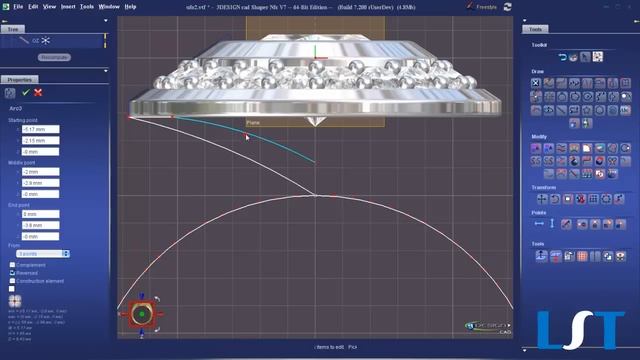
Task: Click the icon left of green checkmark
Action: [x=10, y=93]
